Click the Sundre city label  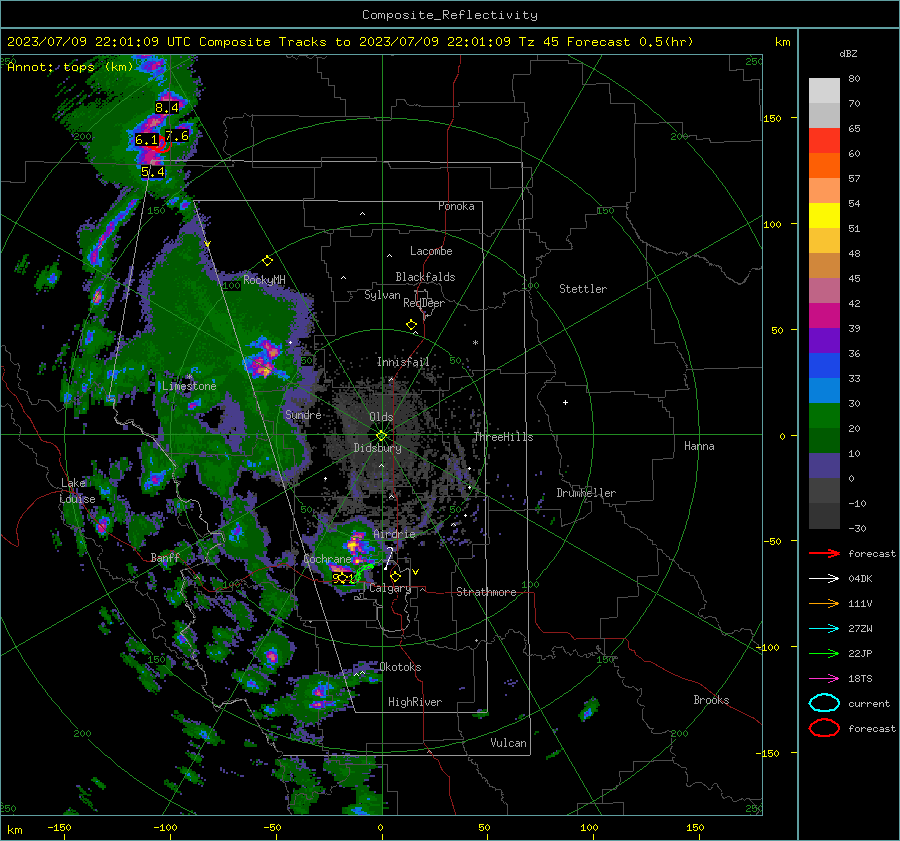303,414
